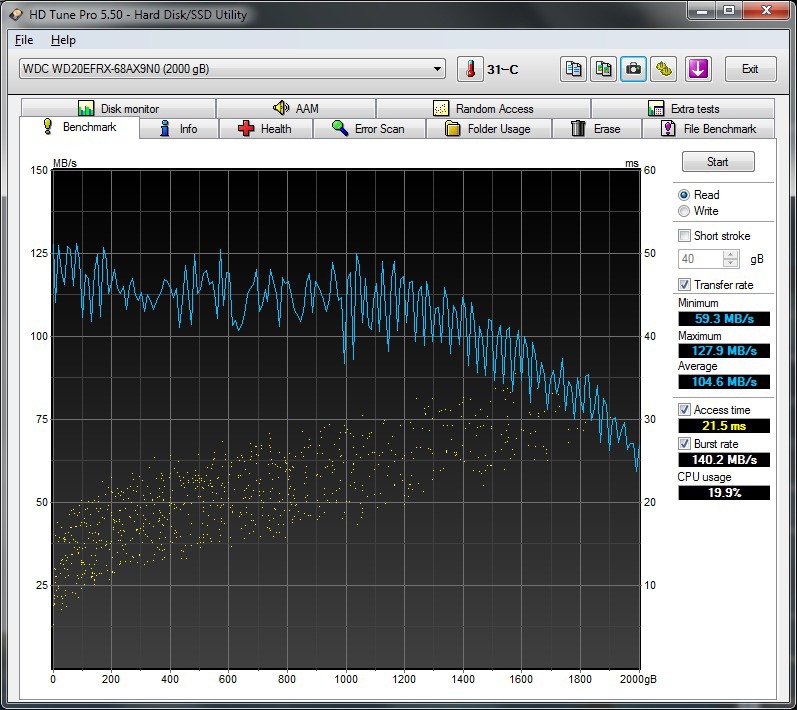Click the short stroke gB size stepper

coord(731,259)
